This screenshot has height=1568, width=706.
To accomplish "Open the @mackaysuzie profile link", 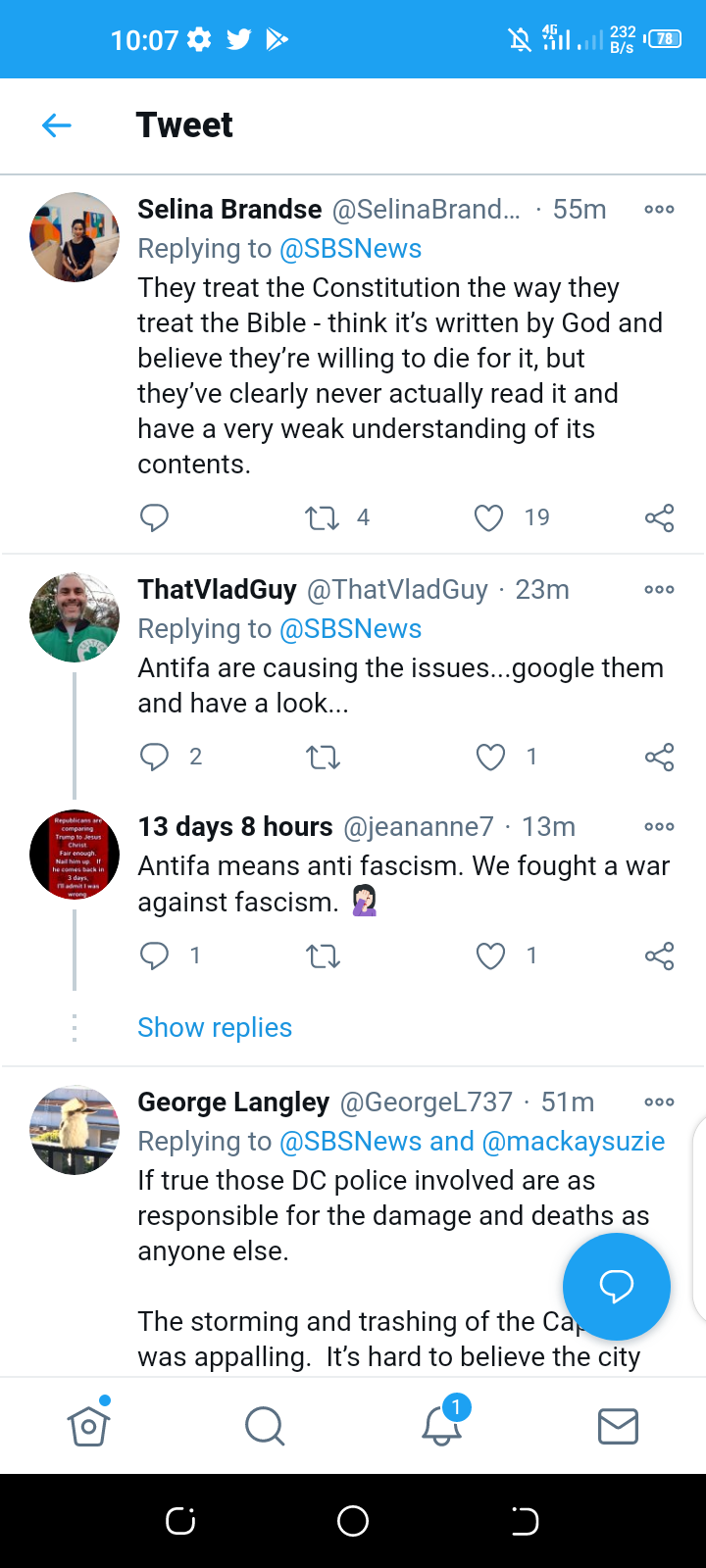I will 574,1142.
